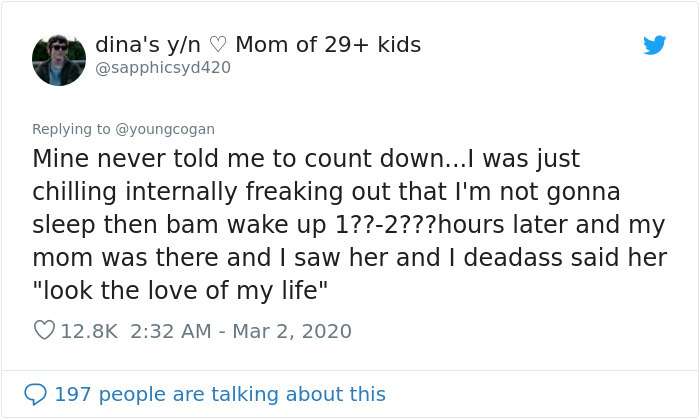
Task: Click the "Mar 2, 2020" date text
Action: [x=294, y=330]
